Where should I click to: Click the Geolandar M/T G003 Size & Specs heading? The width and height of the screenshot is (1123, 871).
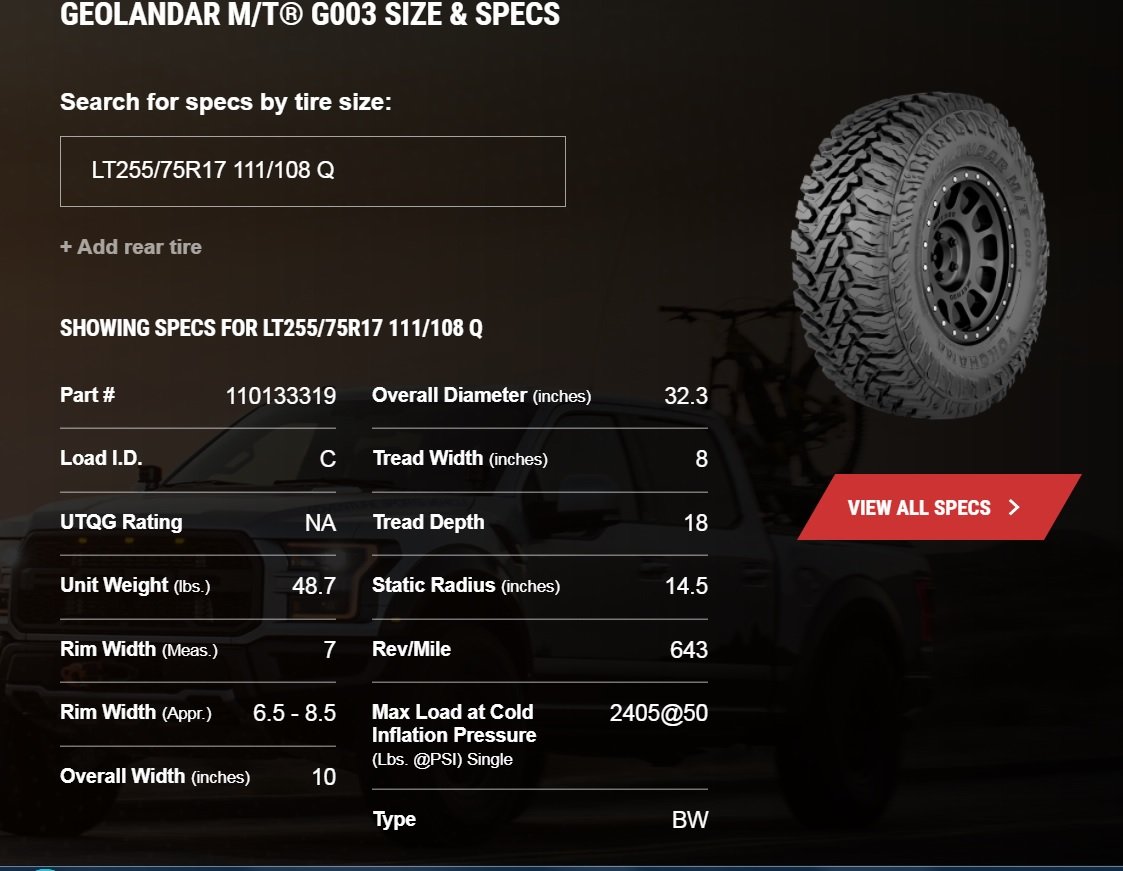coord(310,14)
